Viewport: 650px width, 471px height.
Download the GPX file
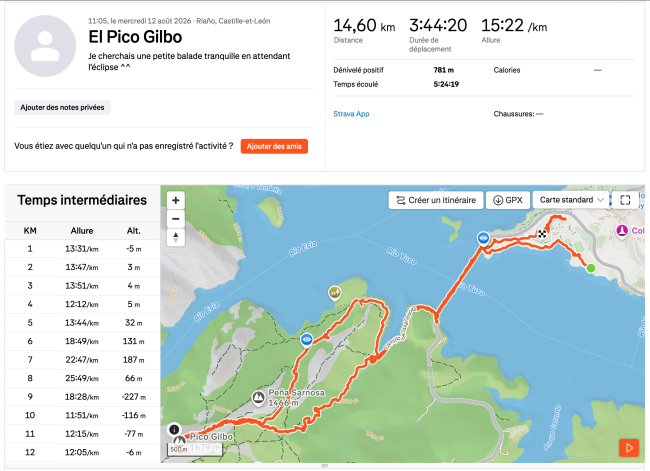[508, 200]
